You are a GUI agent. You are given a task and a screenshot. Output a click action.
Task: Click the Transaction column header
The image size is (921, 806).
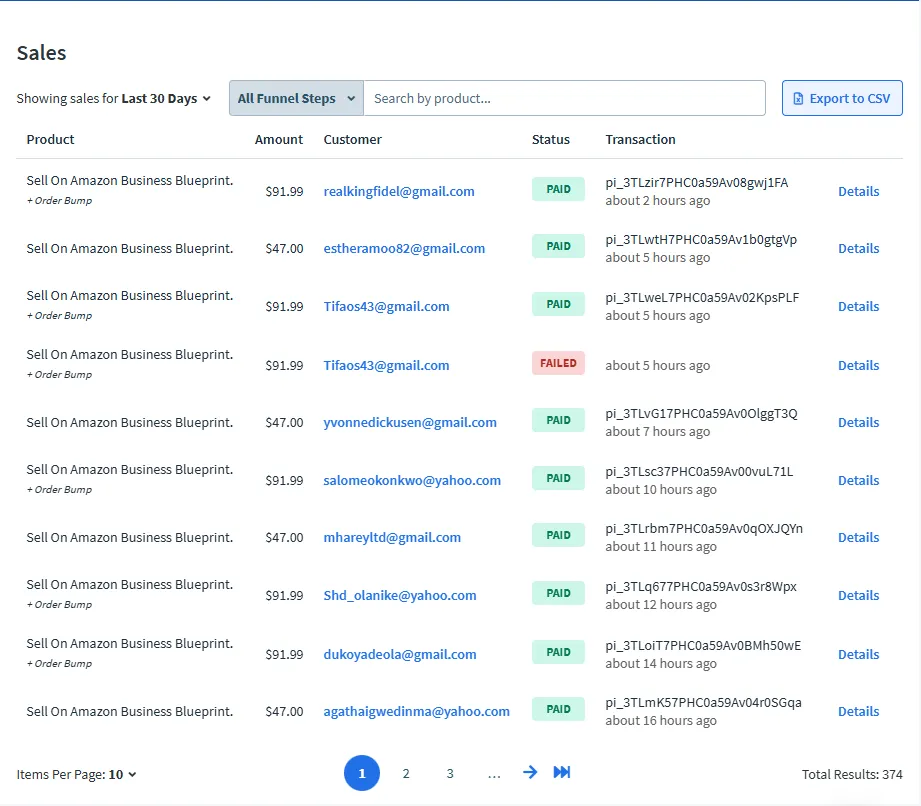(x=640, y=140)
